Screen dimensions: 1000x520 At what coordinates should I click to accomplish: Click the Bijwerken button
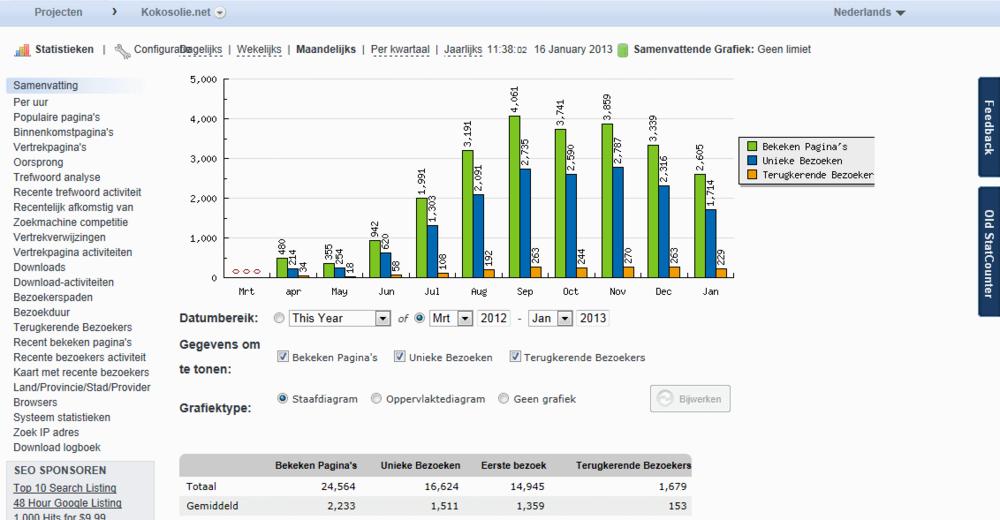coord(690,399)
